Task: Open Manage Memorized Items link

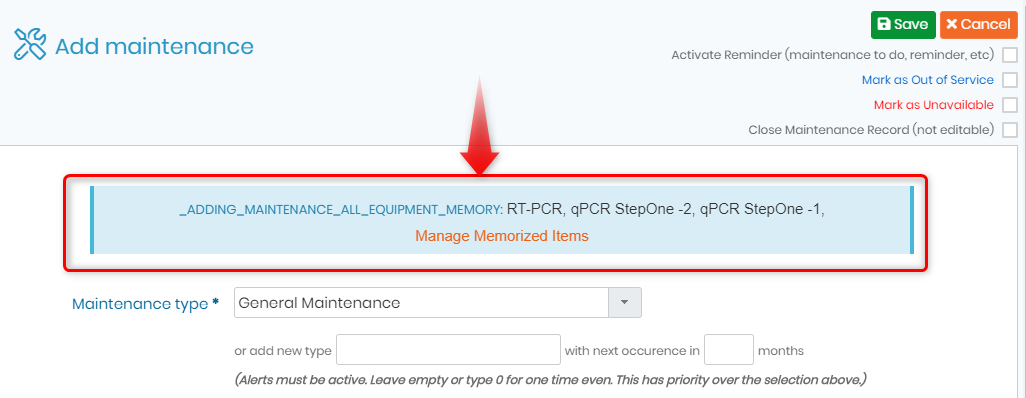Action: coord(502,236)
